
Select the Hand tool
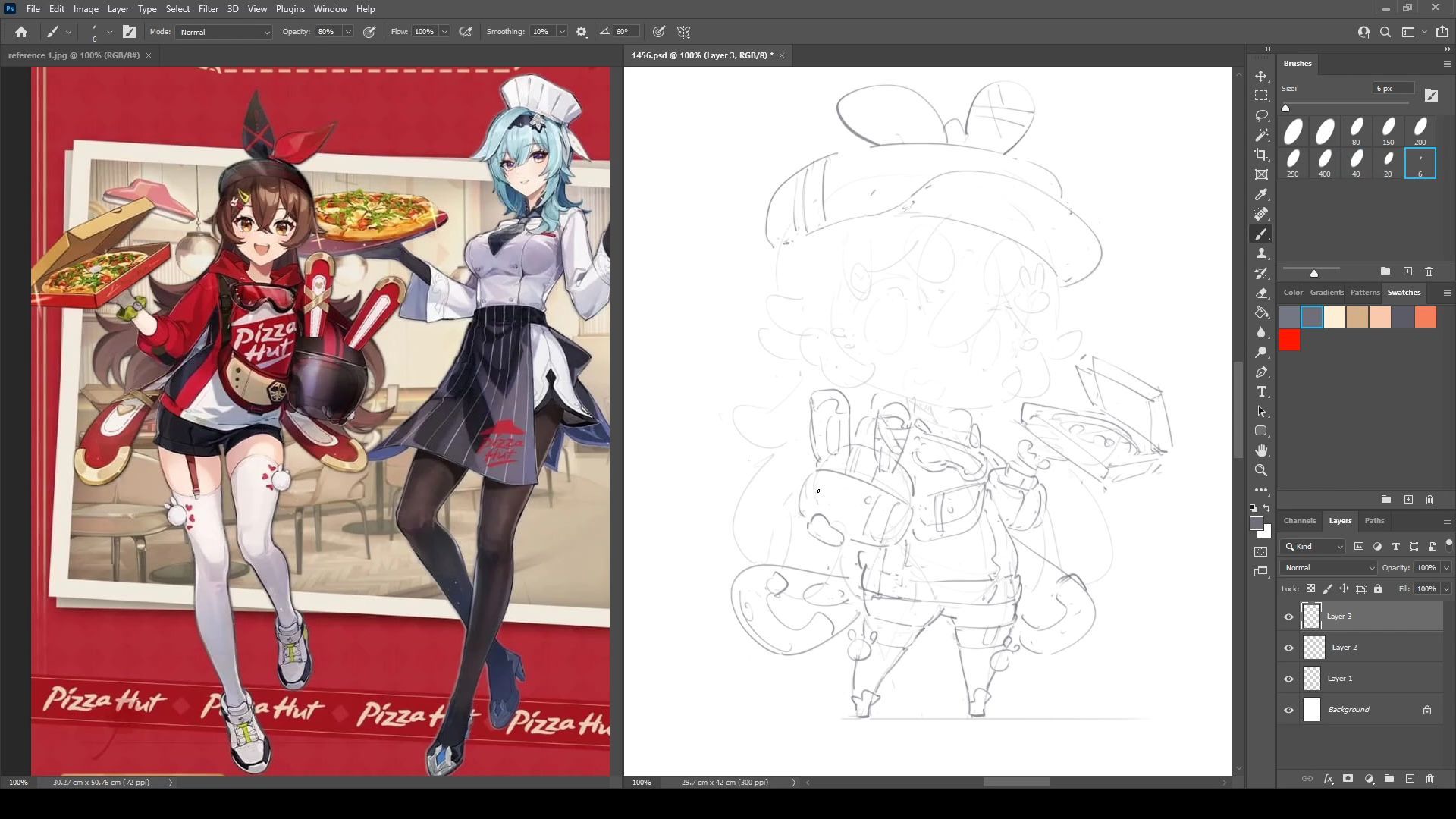[1261, 451]
